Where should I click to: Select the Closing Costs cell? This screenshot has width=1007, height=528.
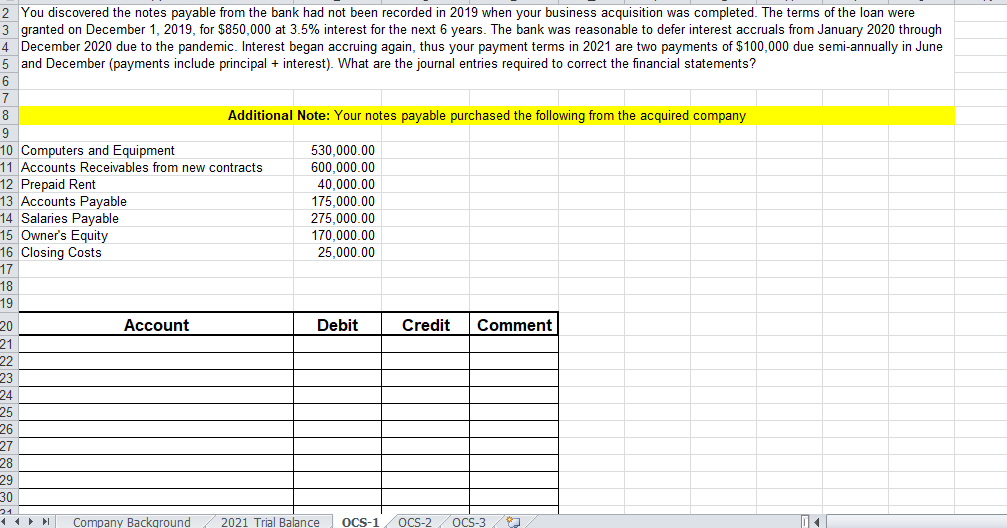pyautogui.click(x=156, y=252)
